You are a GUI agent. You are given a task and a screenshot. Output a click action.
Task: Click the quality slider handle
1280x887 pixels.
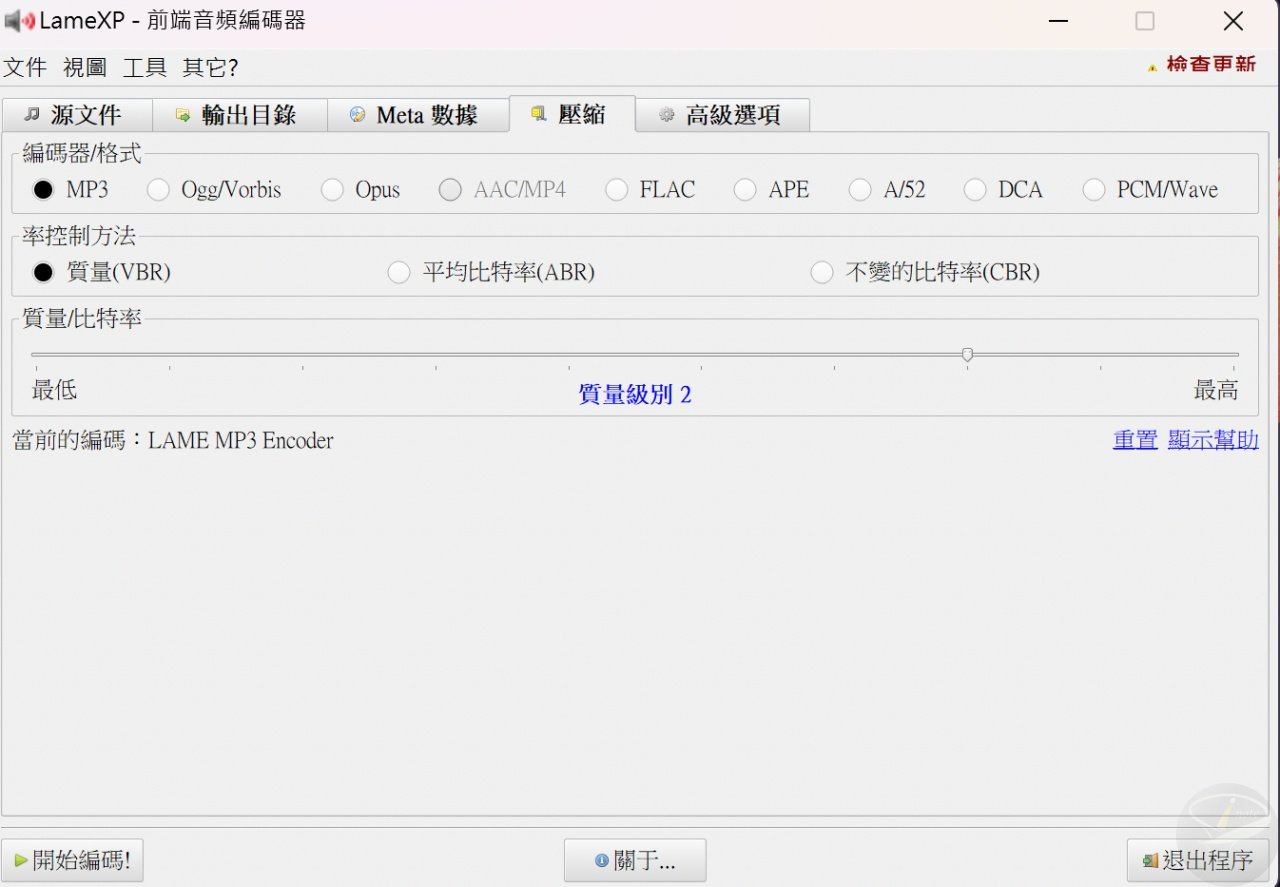(x=967, y=354)
